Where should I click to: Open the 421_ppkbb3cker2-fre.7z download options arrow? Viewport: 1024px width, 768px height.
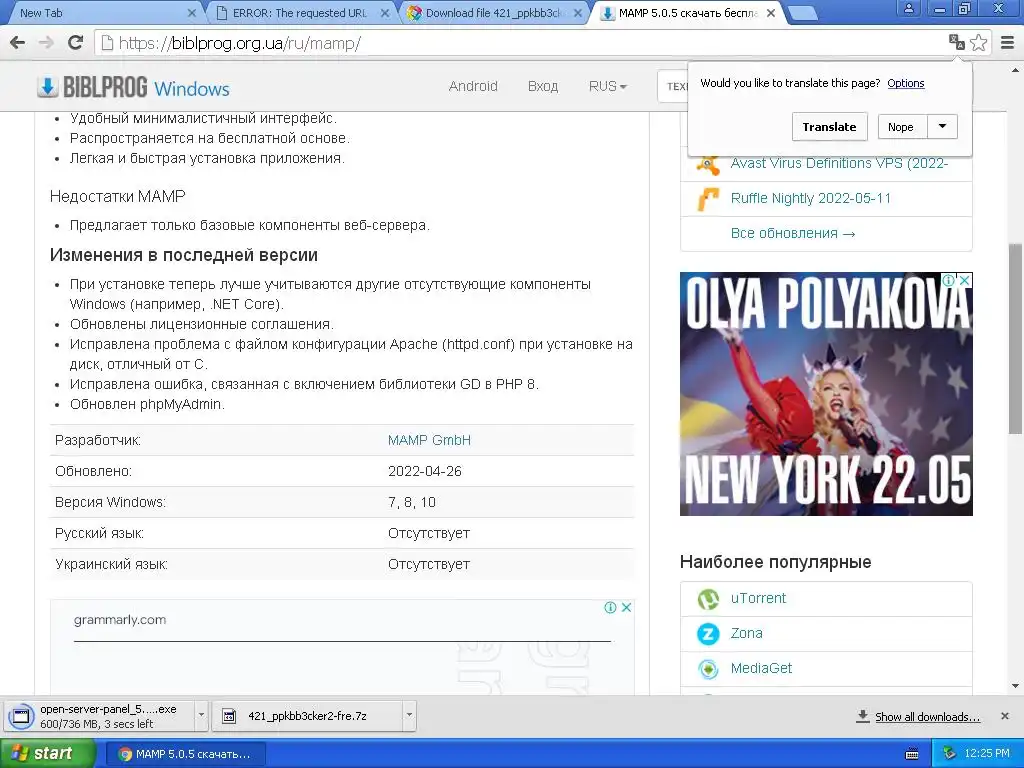(x=409, y=715)
